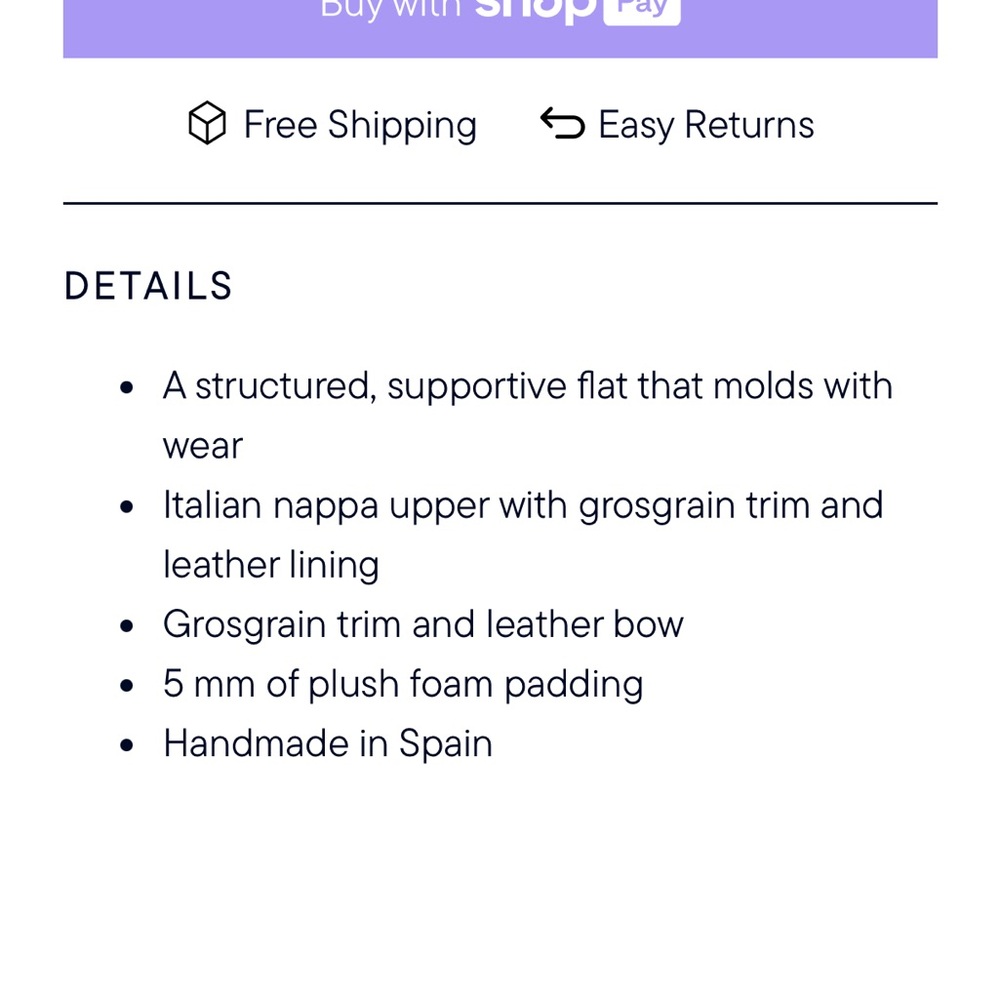
Task: Click the package icon beside Free Shipping
Action: (x=205, y=124)
